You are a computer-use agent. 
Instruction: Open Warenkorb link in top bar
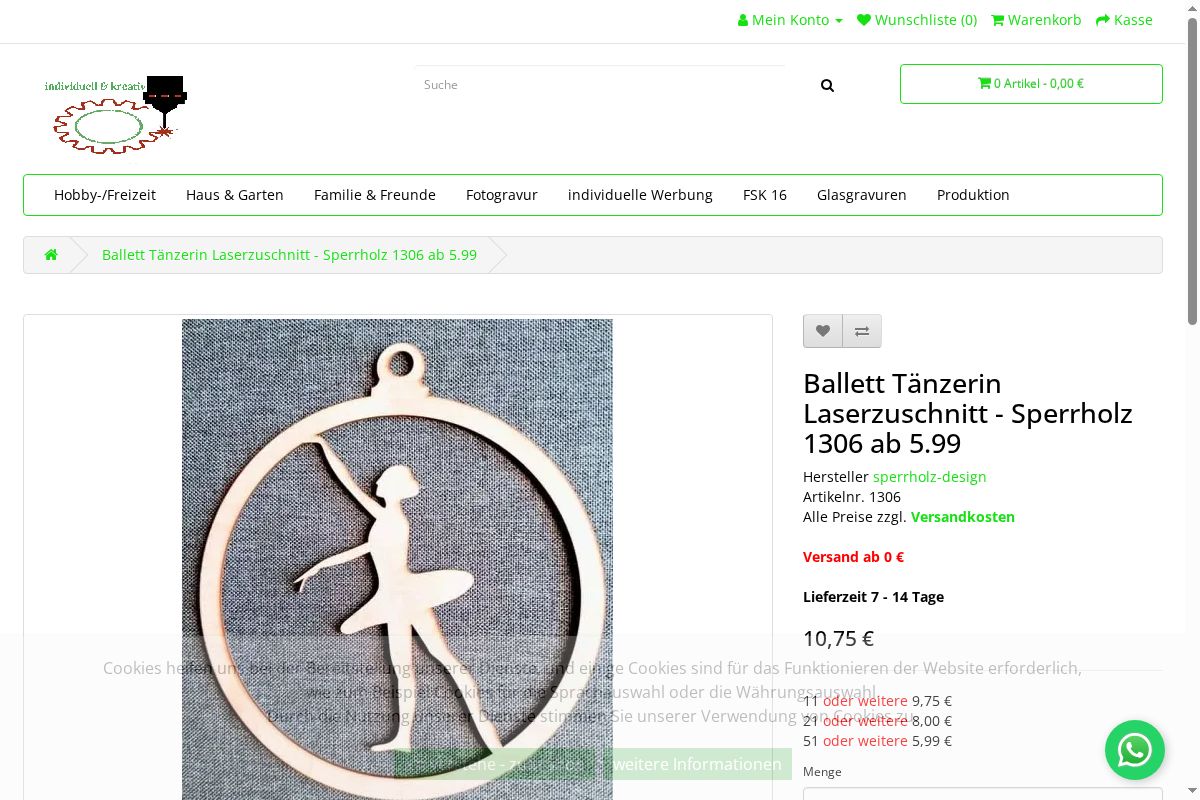click(1036, 20)
